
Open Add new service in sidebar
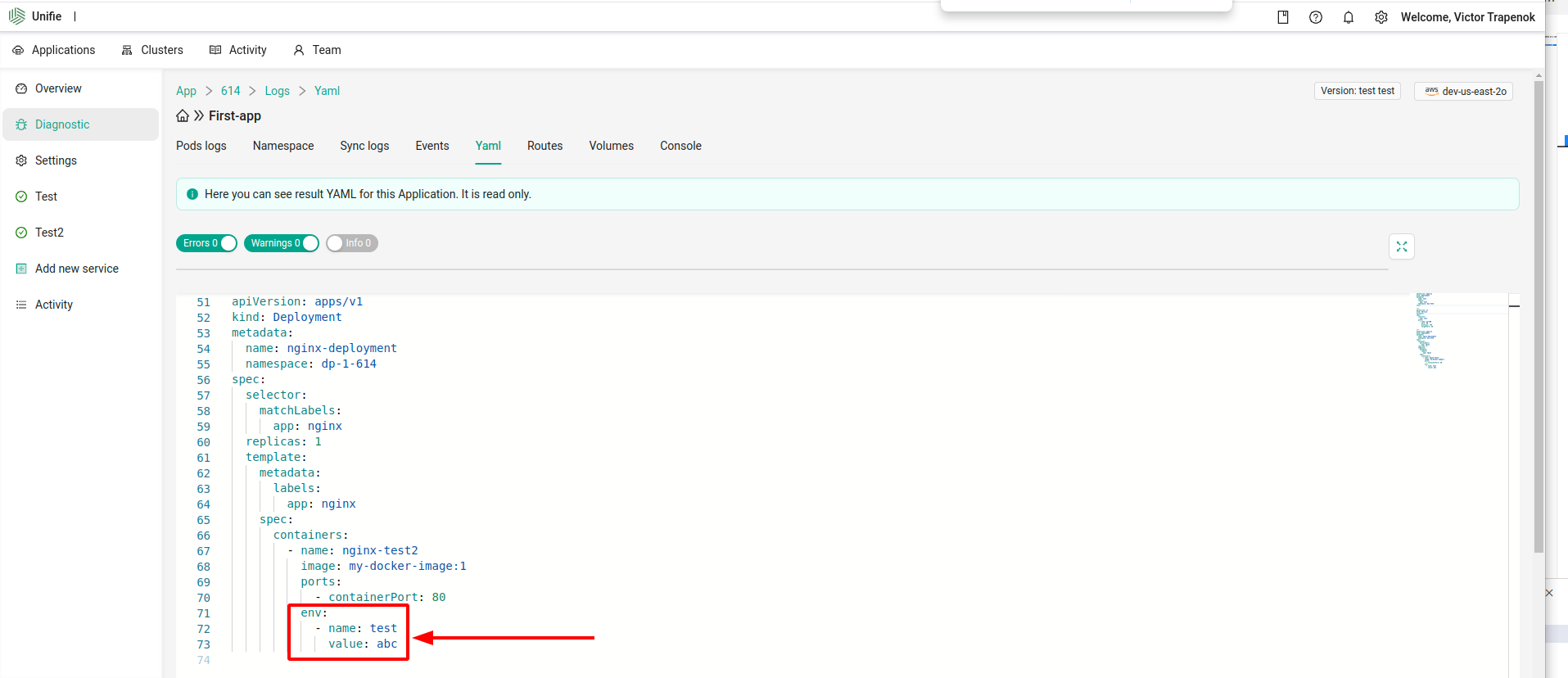(76, 269)
